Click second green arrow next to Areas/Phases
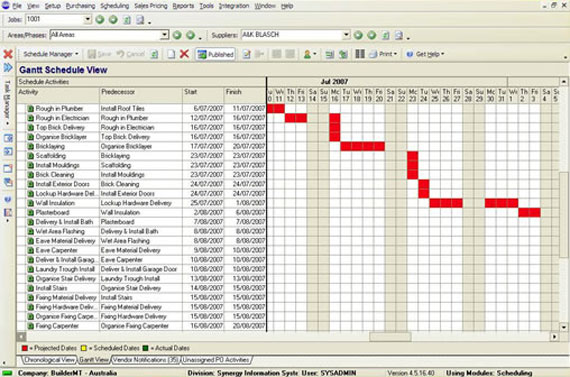The height and width of the screenshot is (377, 570). 190,35
